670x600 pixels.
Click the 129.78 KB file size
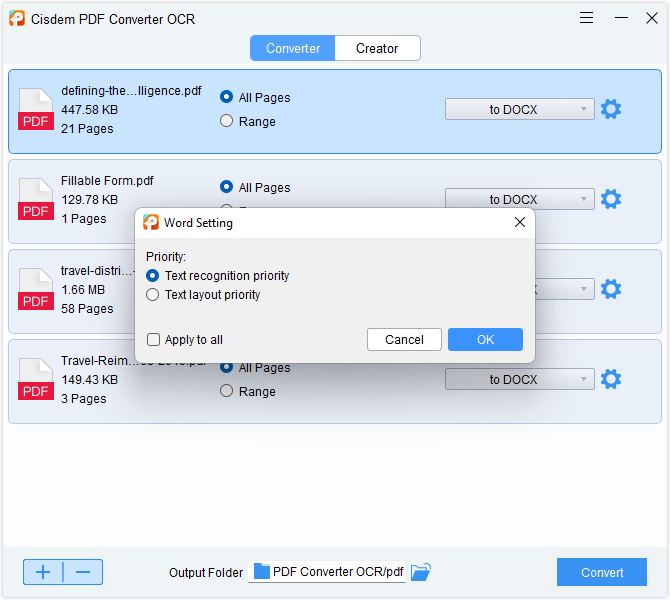tap(89, 200)
